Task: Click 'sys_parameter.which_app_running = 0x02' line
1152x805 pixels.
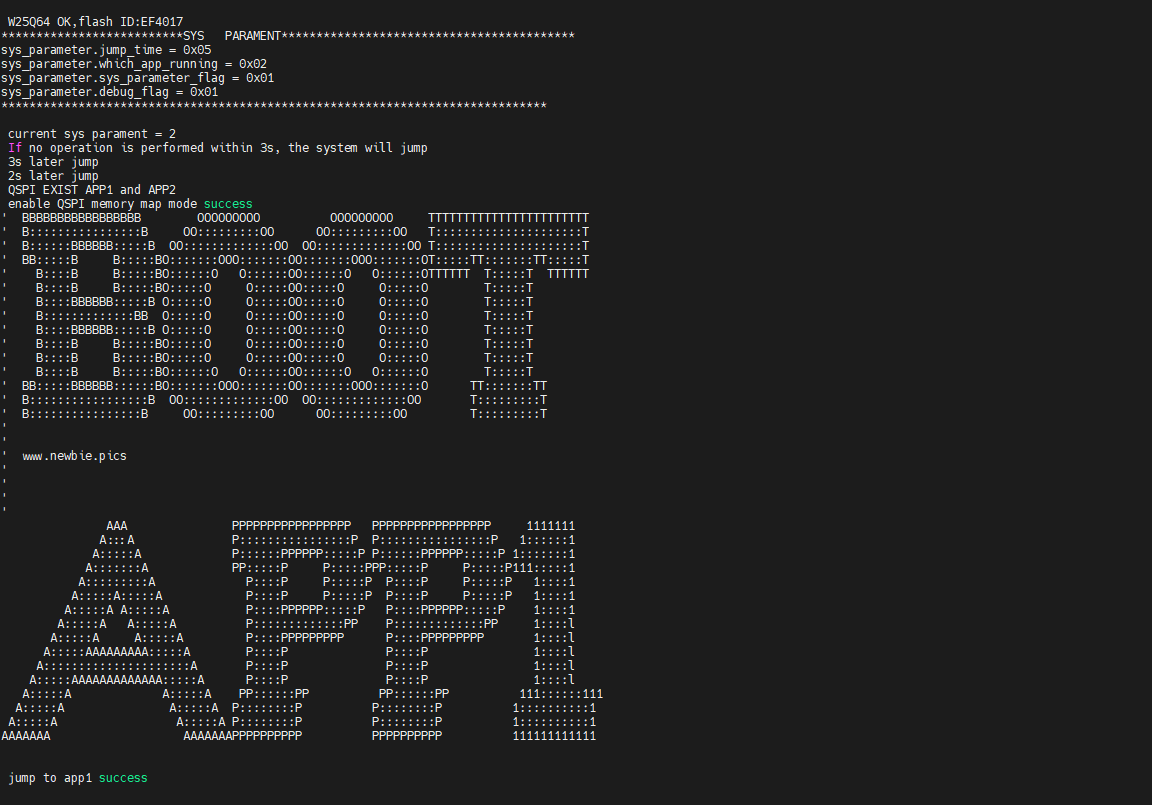Action: [x=134, y=64]
